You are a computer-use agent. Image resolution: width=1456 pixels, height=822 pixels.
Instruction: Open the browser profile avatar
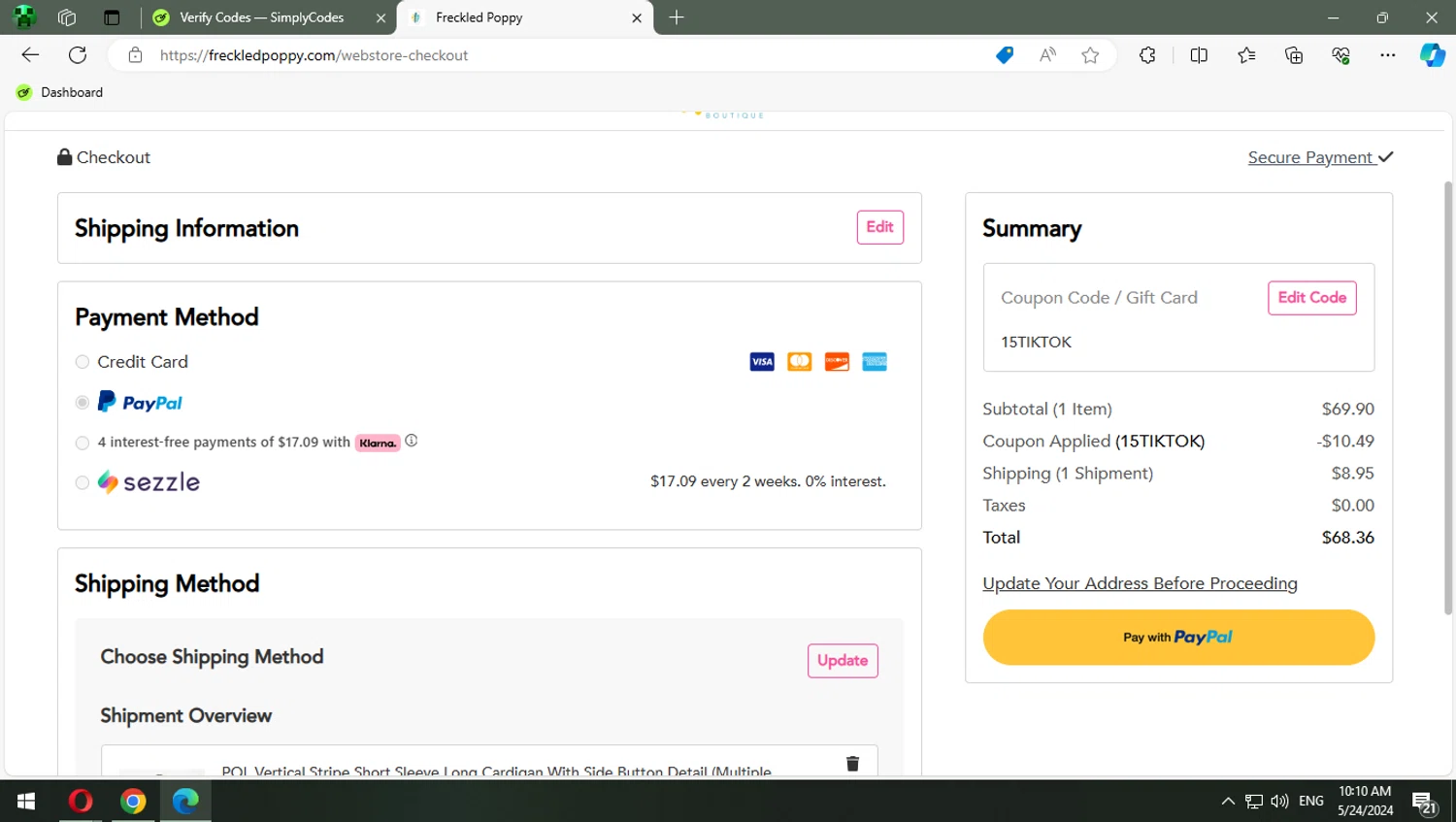pos(24,17)
